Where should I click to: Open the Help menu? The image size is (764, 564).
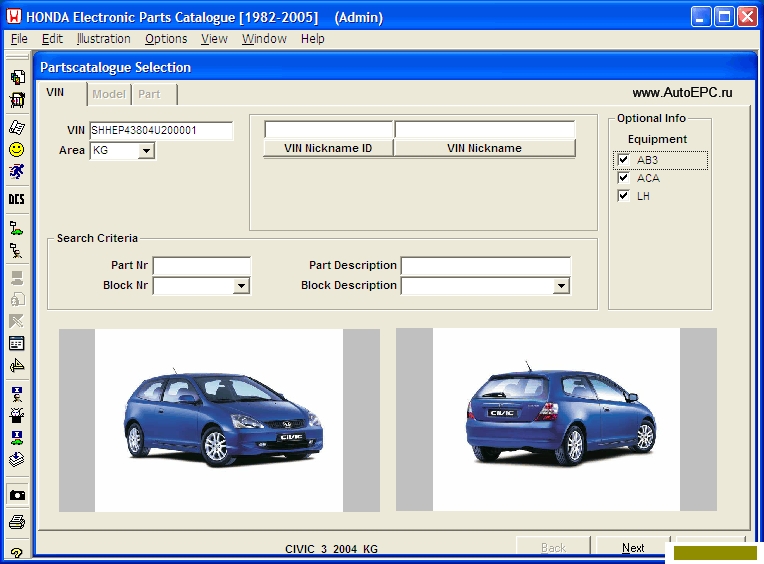312,38
